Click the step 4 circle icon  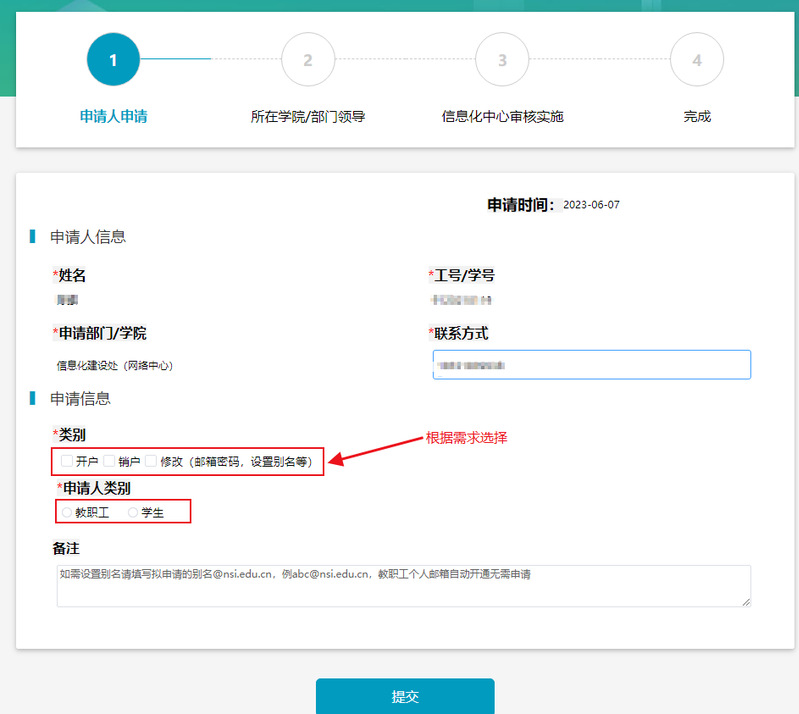point(697,60)
